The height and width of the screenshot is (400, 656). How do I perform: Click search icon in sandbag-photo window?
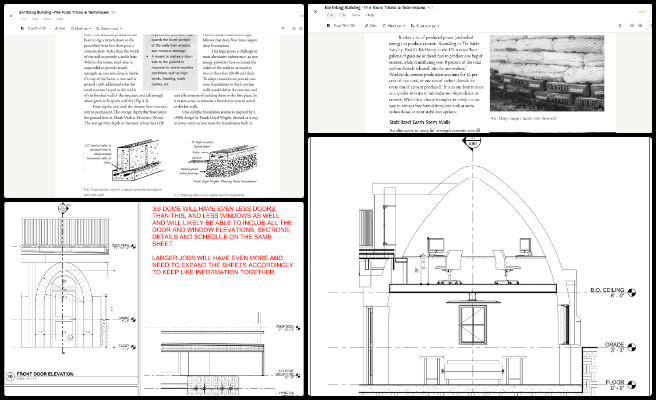pyautogui.click(x=620, y=26)
